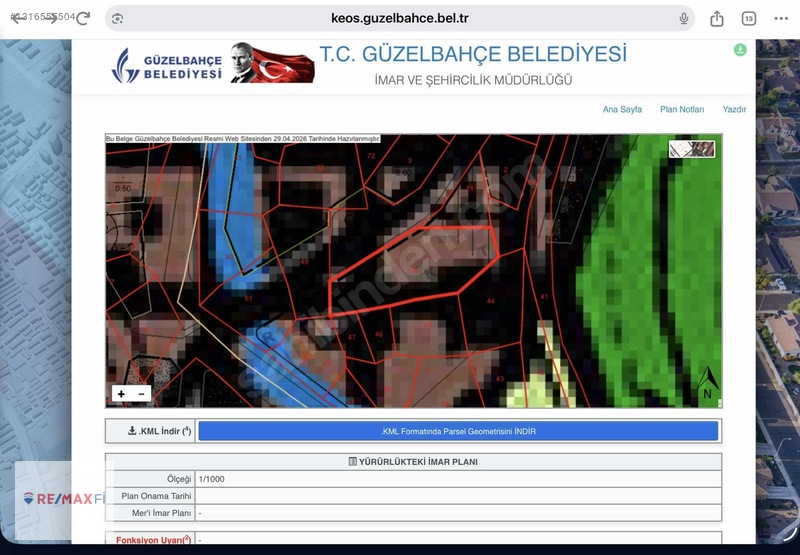The height and width of the screenshot is (555, 800).
Task: Open the share sheet icon
Action: pyautogui.click(x=717, y=19)
